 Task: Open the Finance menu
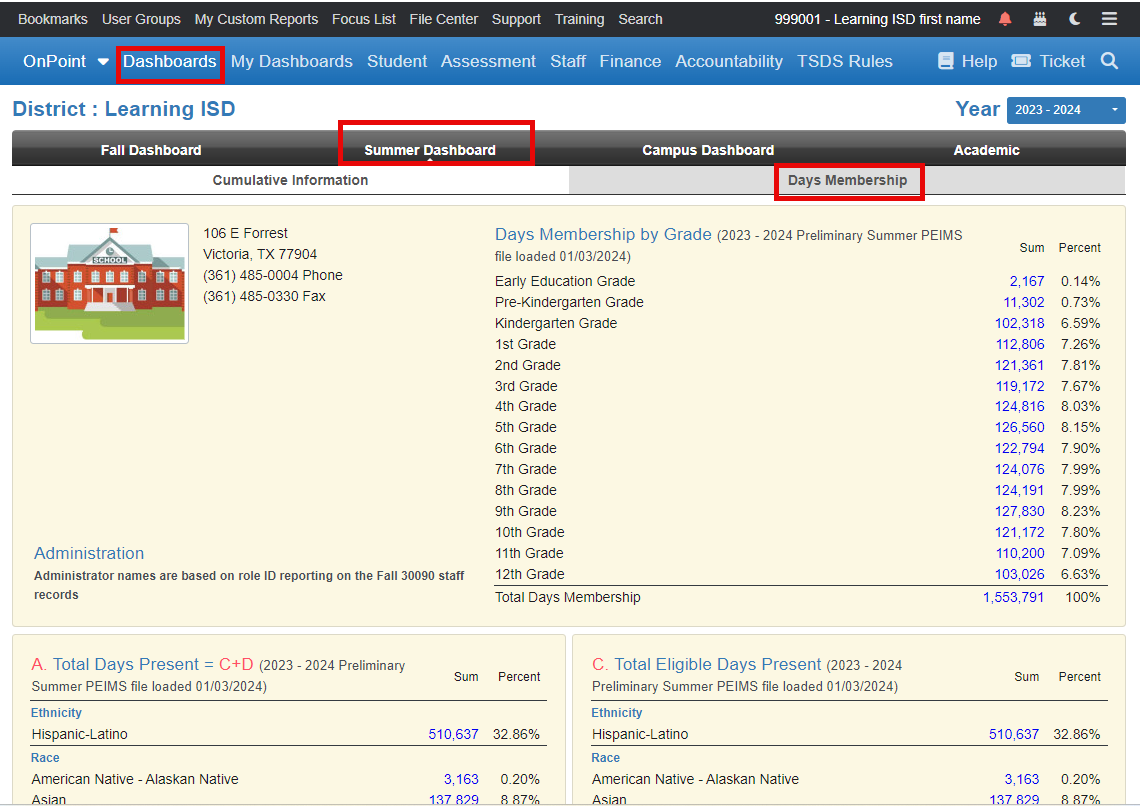click(630, 61)
